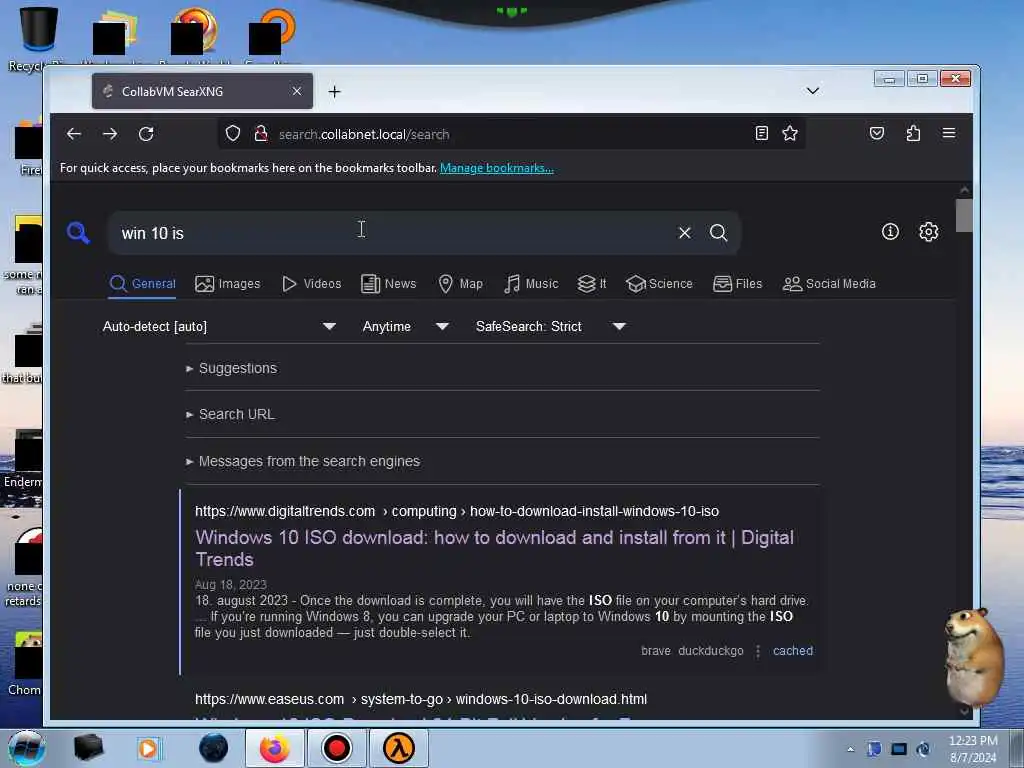Screen dimensions: 1024x768
Task: Clear the search query with X
Action: click(684, 232)
